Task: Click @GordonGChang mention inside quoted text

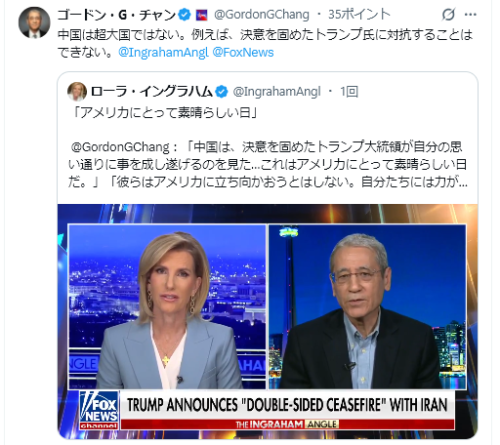Action: tap(120, 147)
